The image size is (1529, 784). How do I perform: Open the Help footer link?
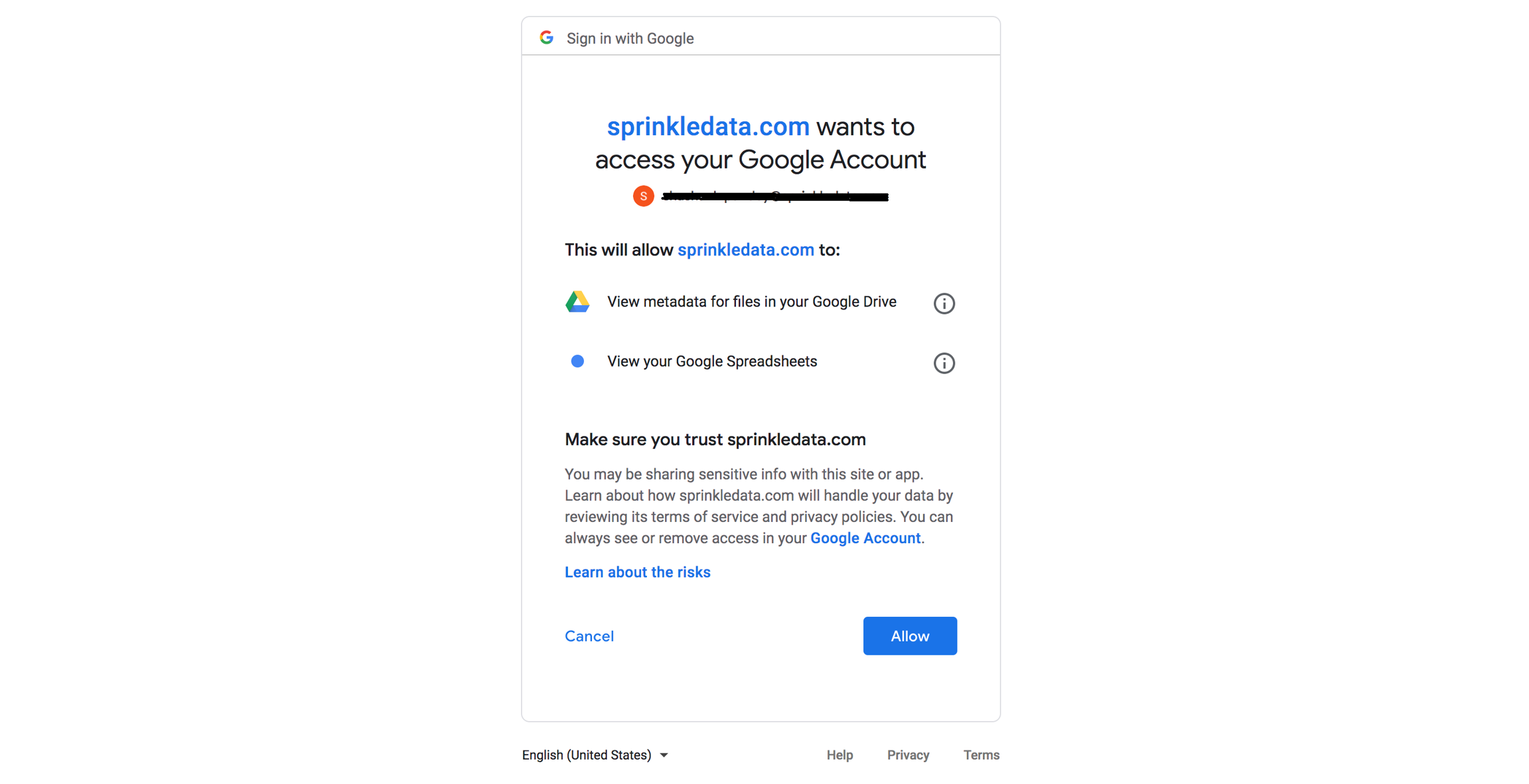(x=839, y=755)
